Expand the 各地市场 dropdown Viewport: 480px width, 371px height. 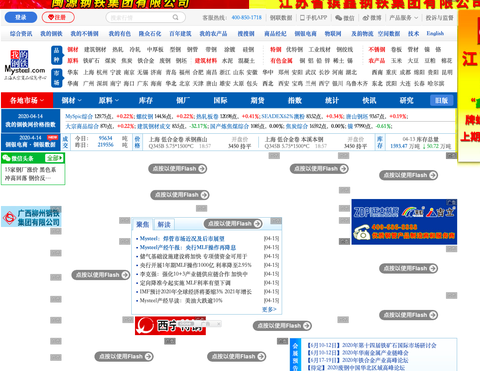coord(27,100)
